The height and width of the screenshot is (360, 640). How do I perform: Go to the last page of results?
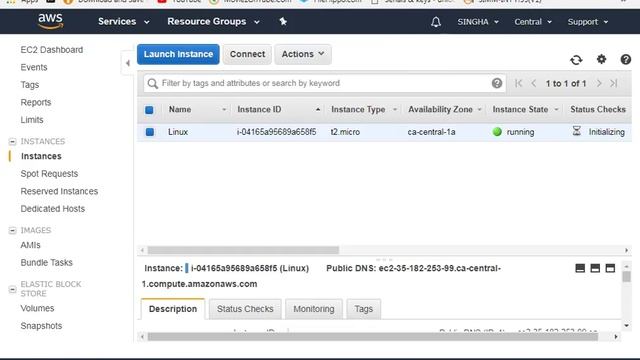(613, 83)
